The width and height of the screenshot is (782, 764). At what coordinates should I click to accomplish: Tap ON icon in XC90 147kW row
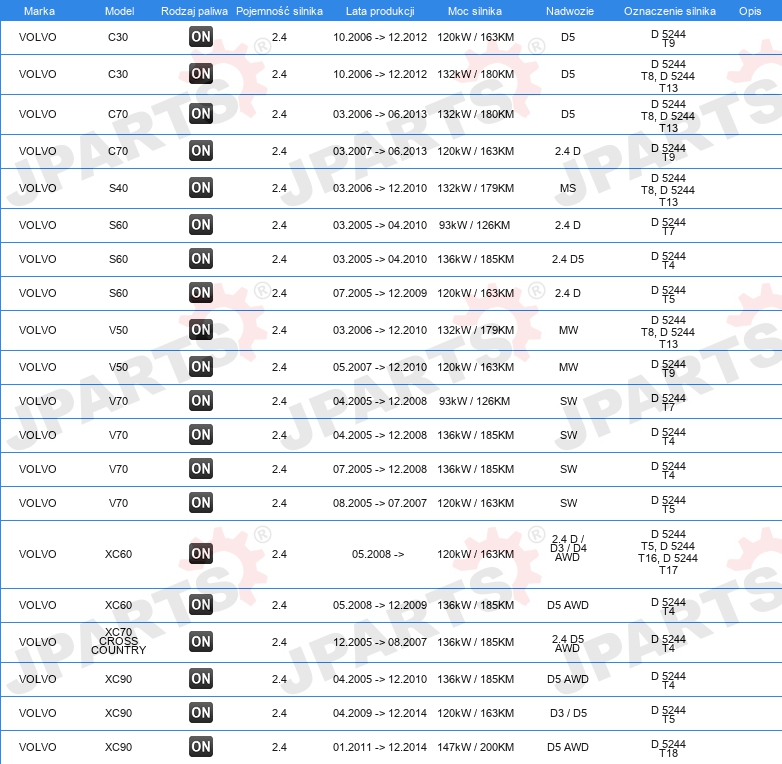(x=201, y=747)
